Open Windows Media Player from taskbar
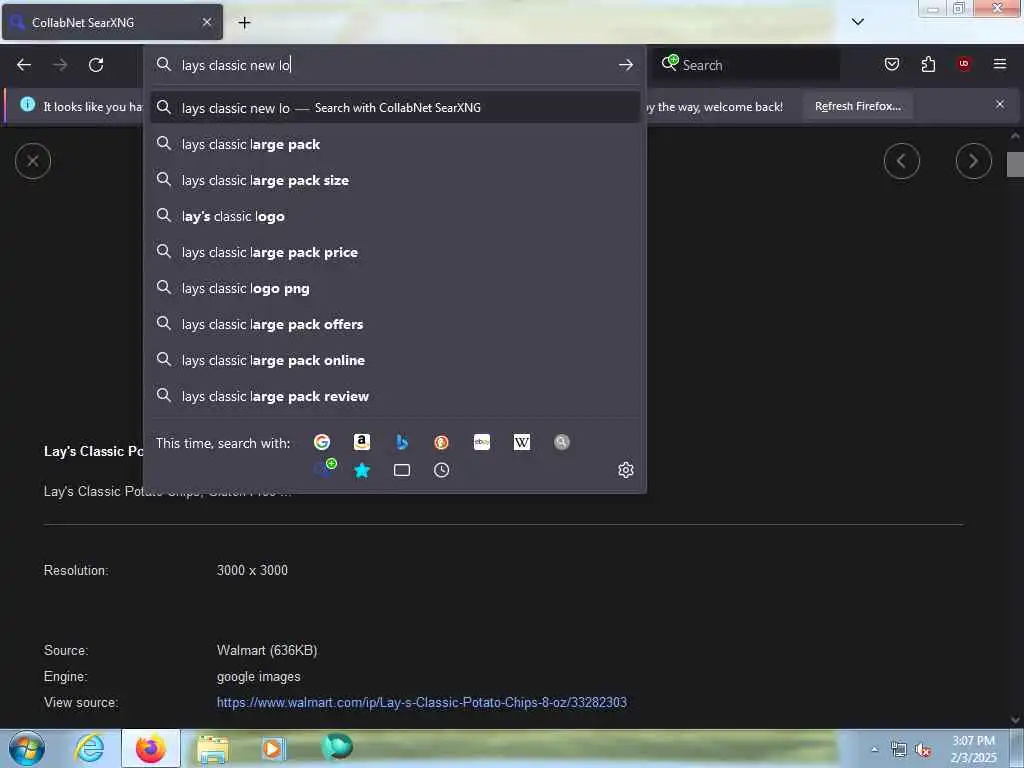1024x768 pixels. tap(272, 748)
